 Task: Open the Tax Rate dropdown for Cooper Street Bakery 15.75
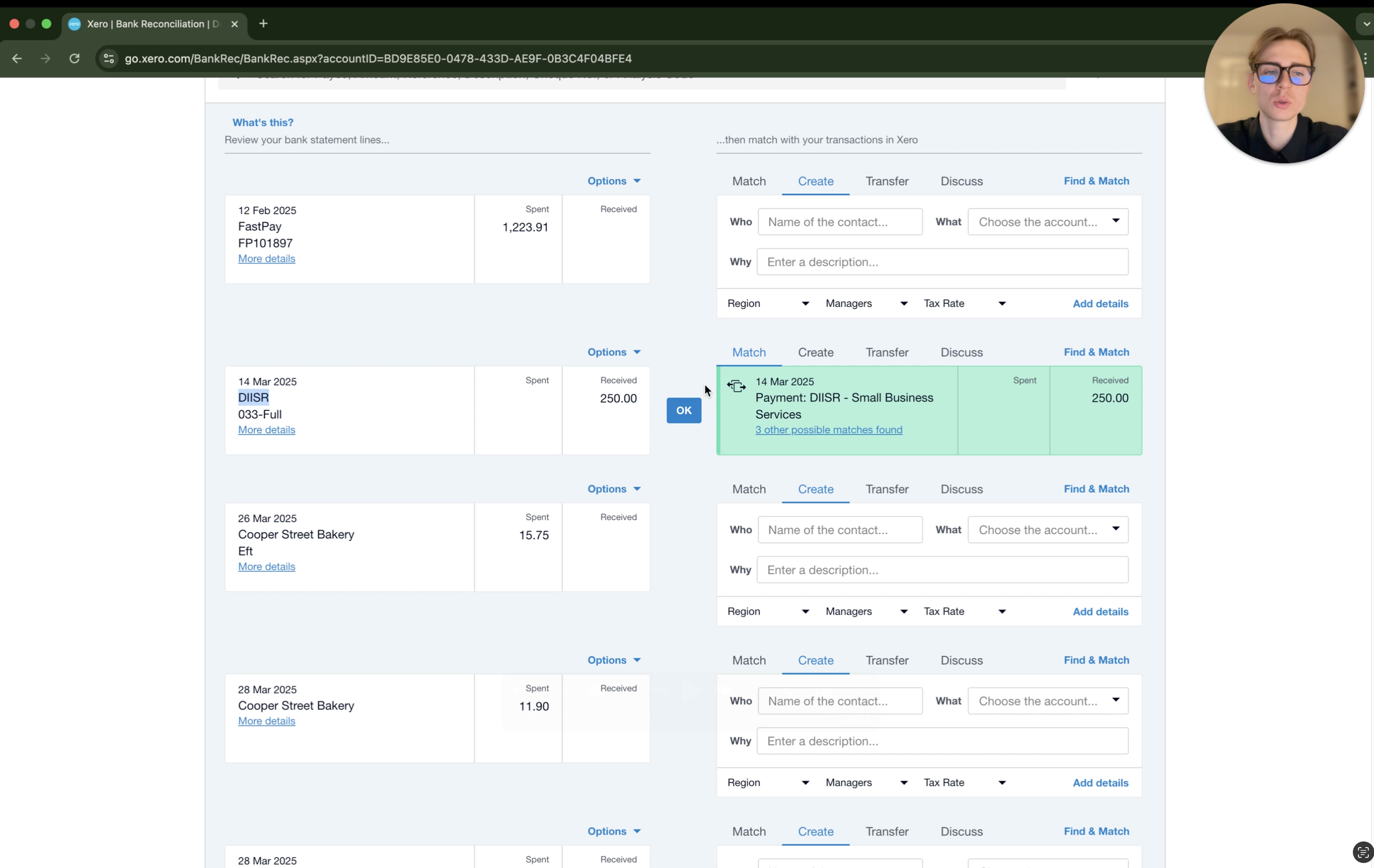(x=965, y=611)
